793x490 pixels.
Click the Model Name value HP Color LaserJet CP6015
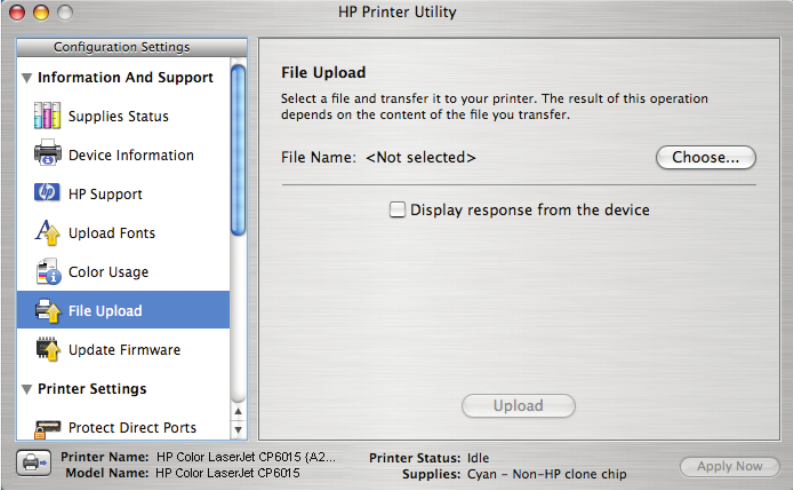[x=228, y=473]
